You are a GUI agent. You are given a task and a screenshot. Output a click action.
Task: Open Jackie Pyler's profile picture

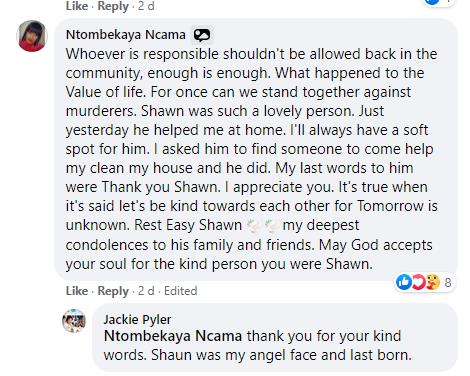74,321
